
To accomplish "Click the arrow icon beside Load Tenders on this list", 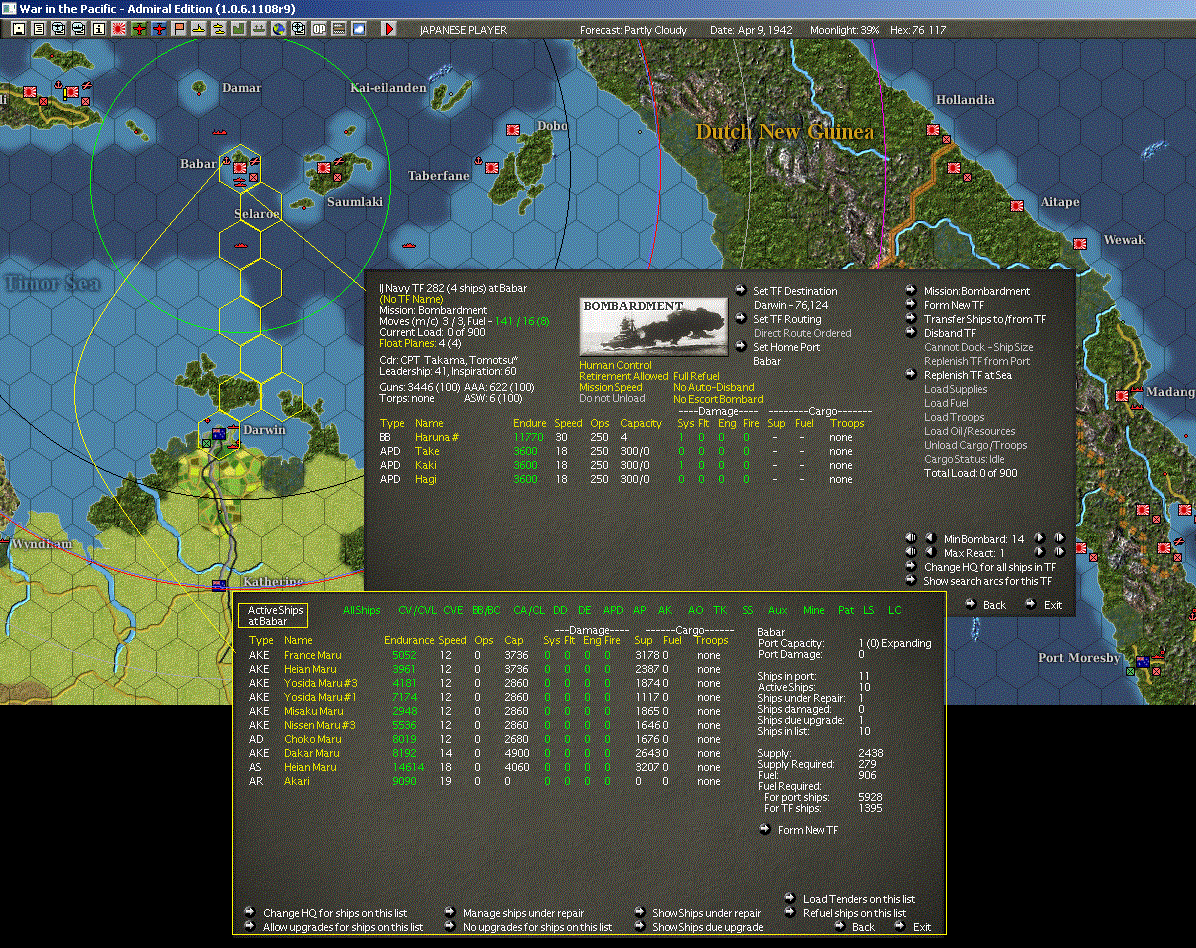I will [790, 898].
